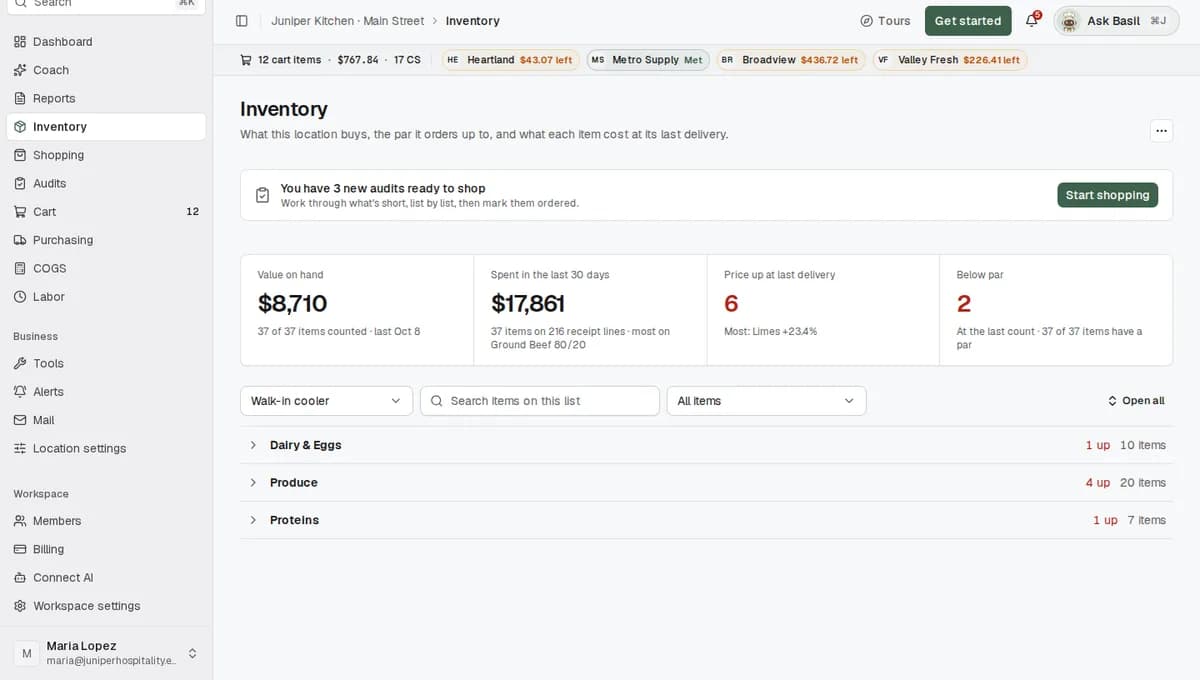Click the Below par card
Viewport: 1200px width, 680px height.
point(1056,310)
